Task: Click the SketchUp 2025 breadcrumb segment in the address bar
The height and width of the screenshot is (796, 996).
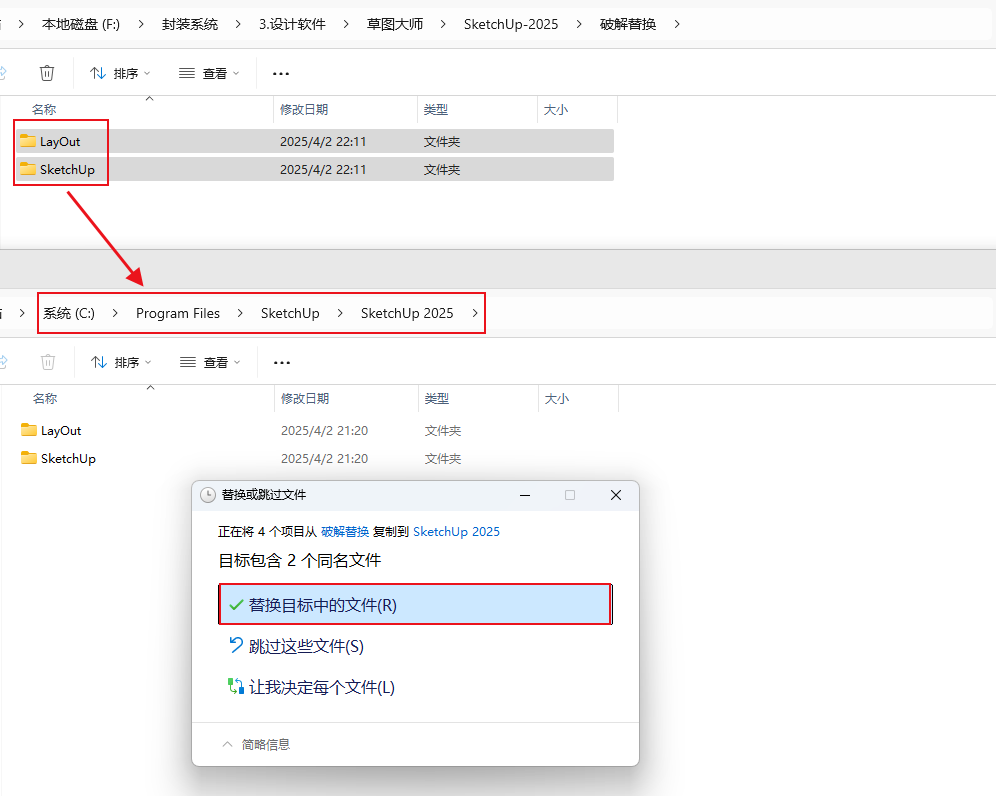Action: tap(407, 313)
